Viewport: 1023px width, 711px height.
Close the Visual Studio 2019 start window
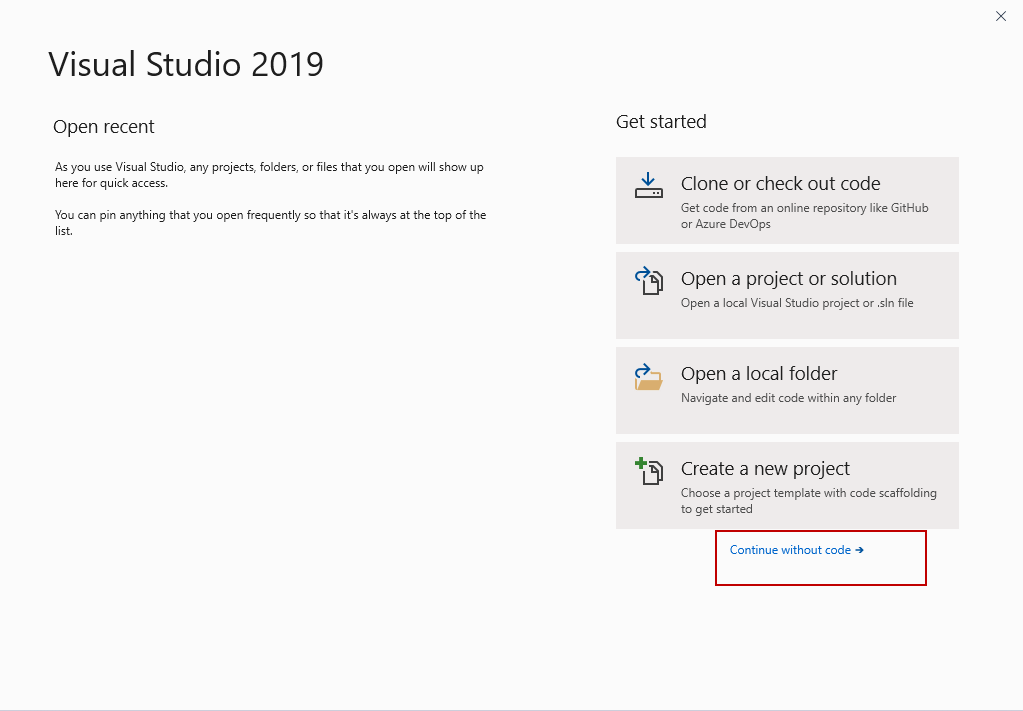pos(1001,16)
